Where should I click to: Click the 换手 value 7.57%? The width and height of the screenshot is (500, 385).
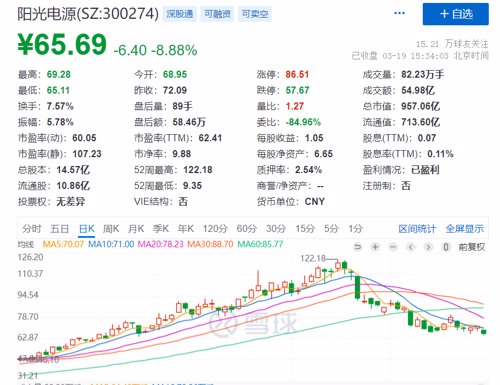[60, 106]
